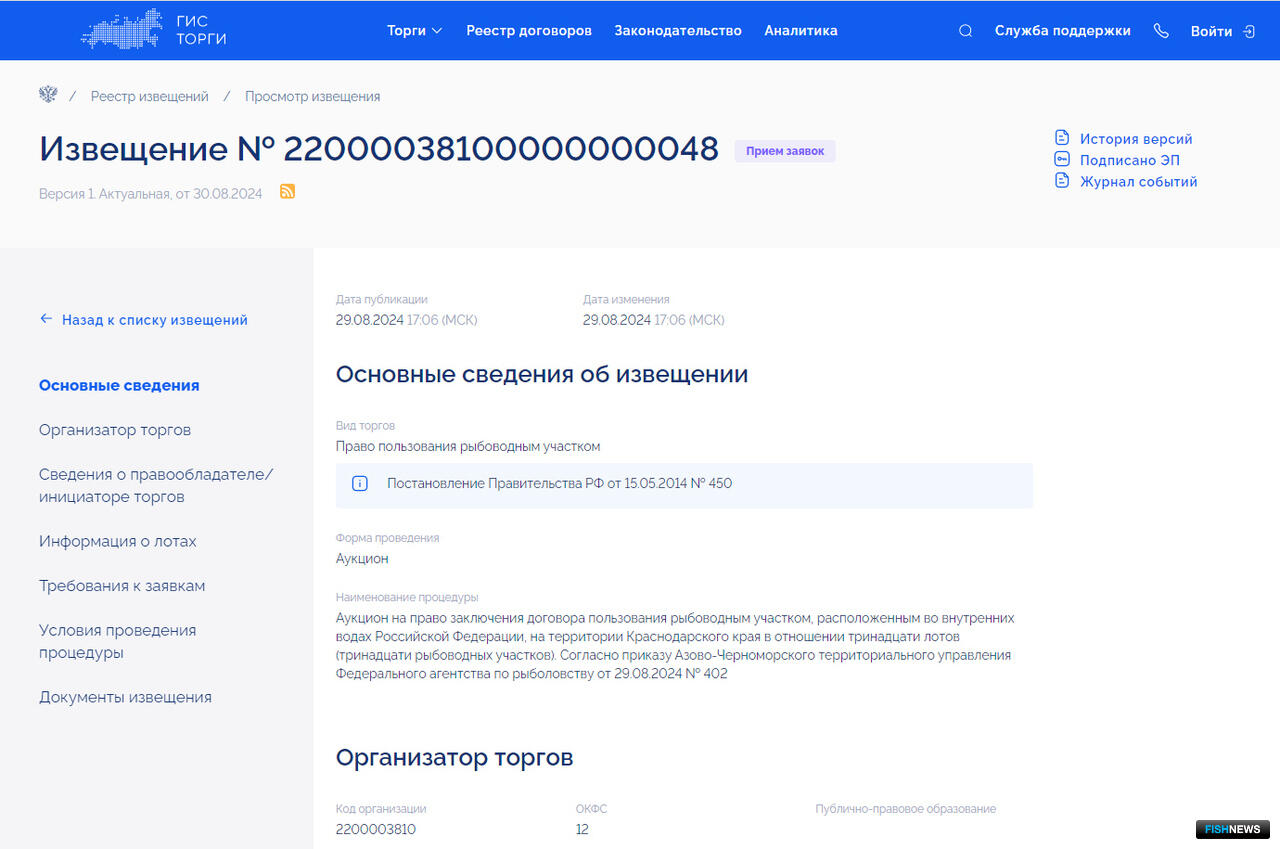Screen dimensions: 1280x849
Task: Select Сведения о правообладателе sidebar section
Action: point(156,485)
